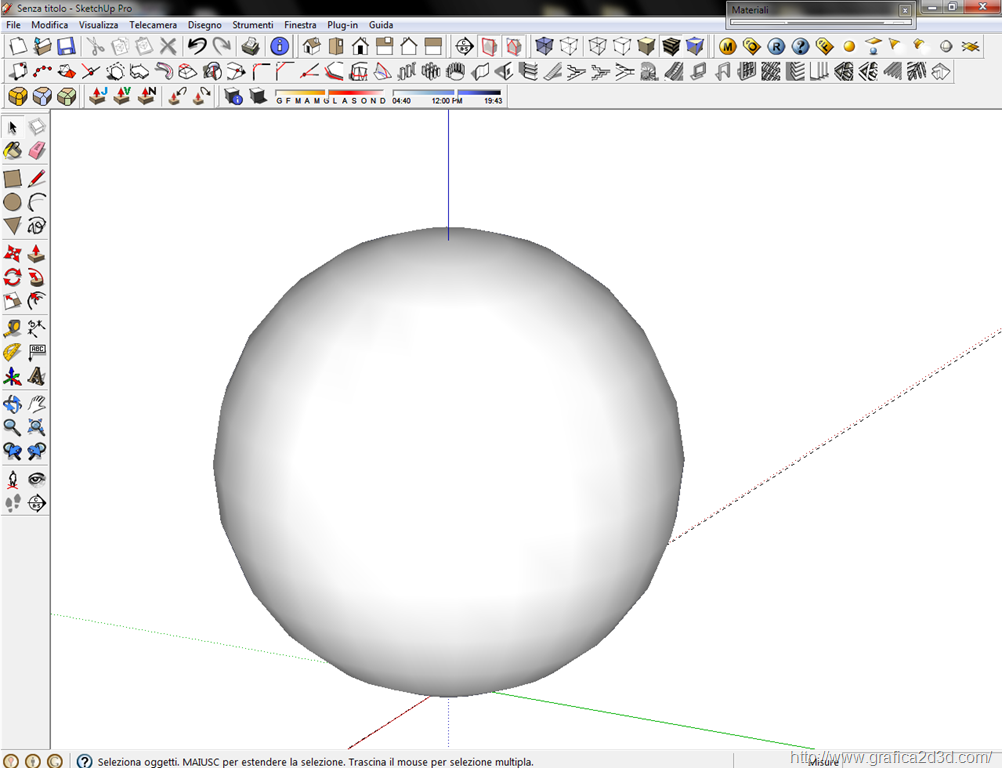
Task: Select the Paint Bucket tool
Action: coord(12,151)
